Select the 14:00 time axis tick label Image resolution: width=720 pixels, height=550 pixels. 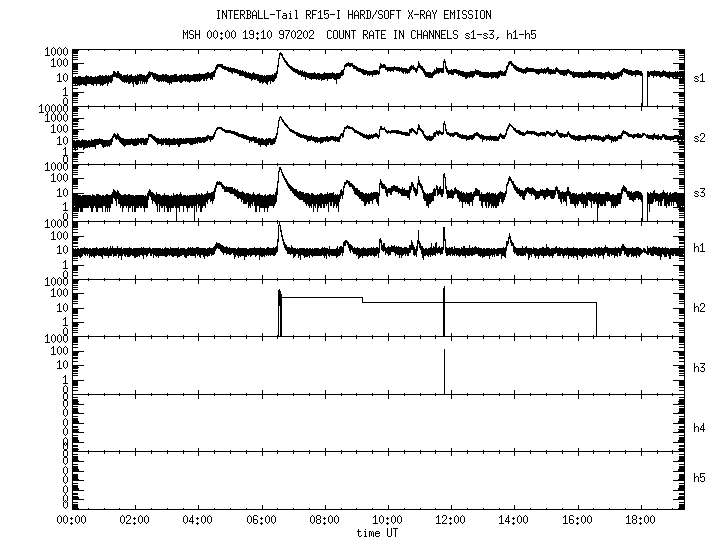point(514,520)
